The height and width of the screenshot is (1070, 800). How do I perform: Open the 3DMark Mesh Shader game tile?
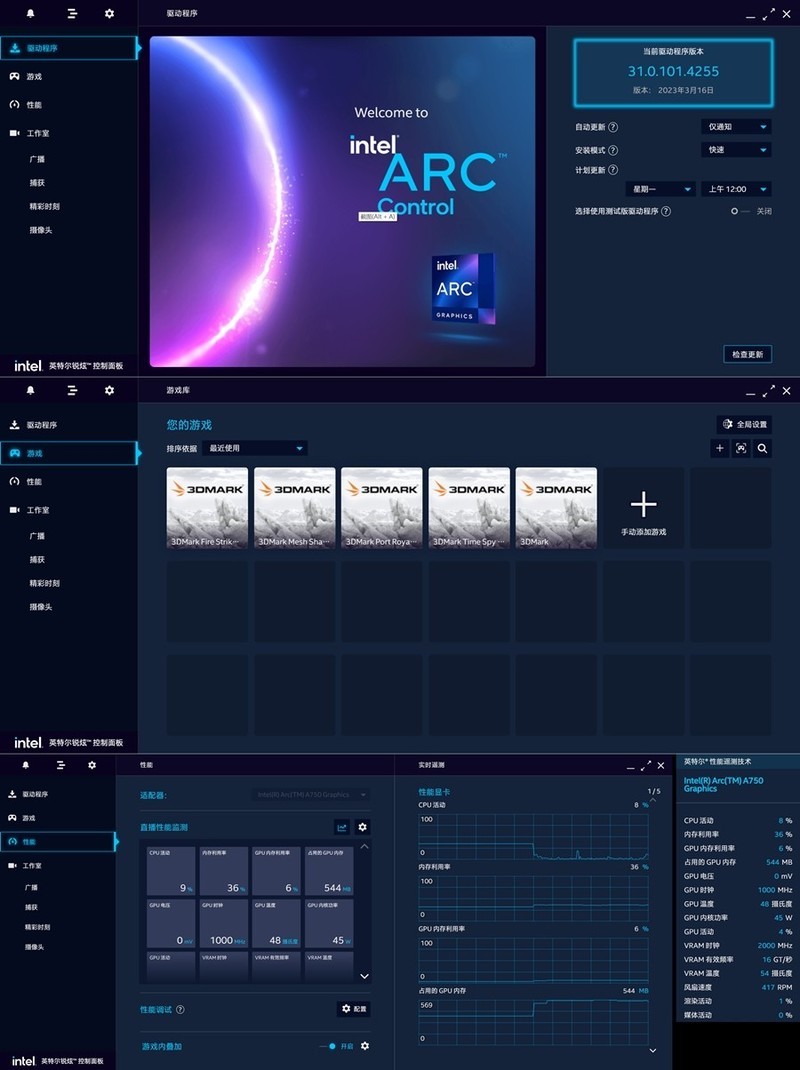pyautogui.click(x=295, y=508)
